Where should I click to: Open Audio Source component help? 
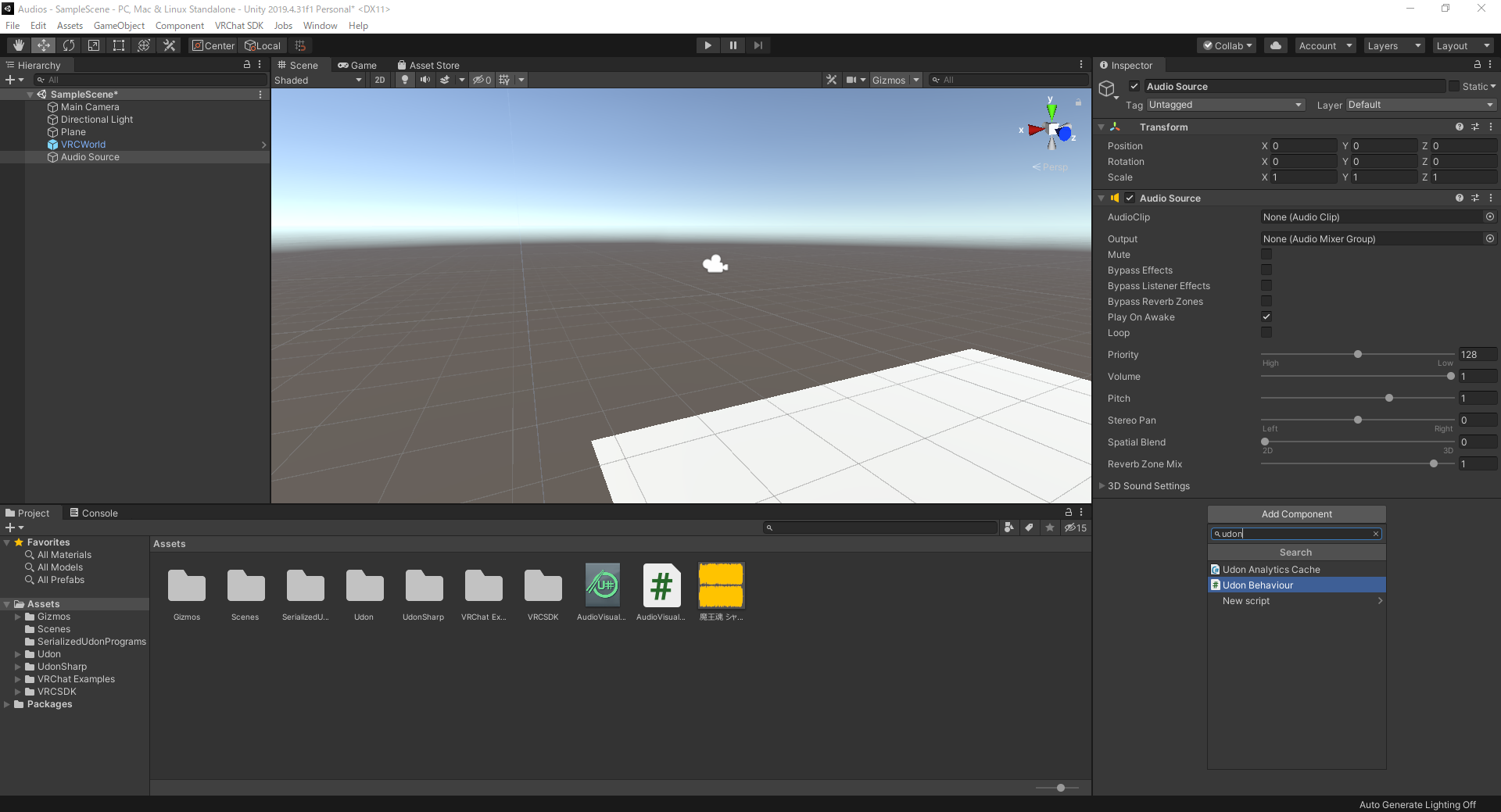1459,199
